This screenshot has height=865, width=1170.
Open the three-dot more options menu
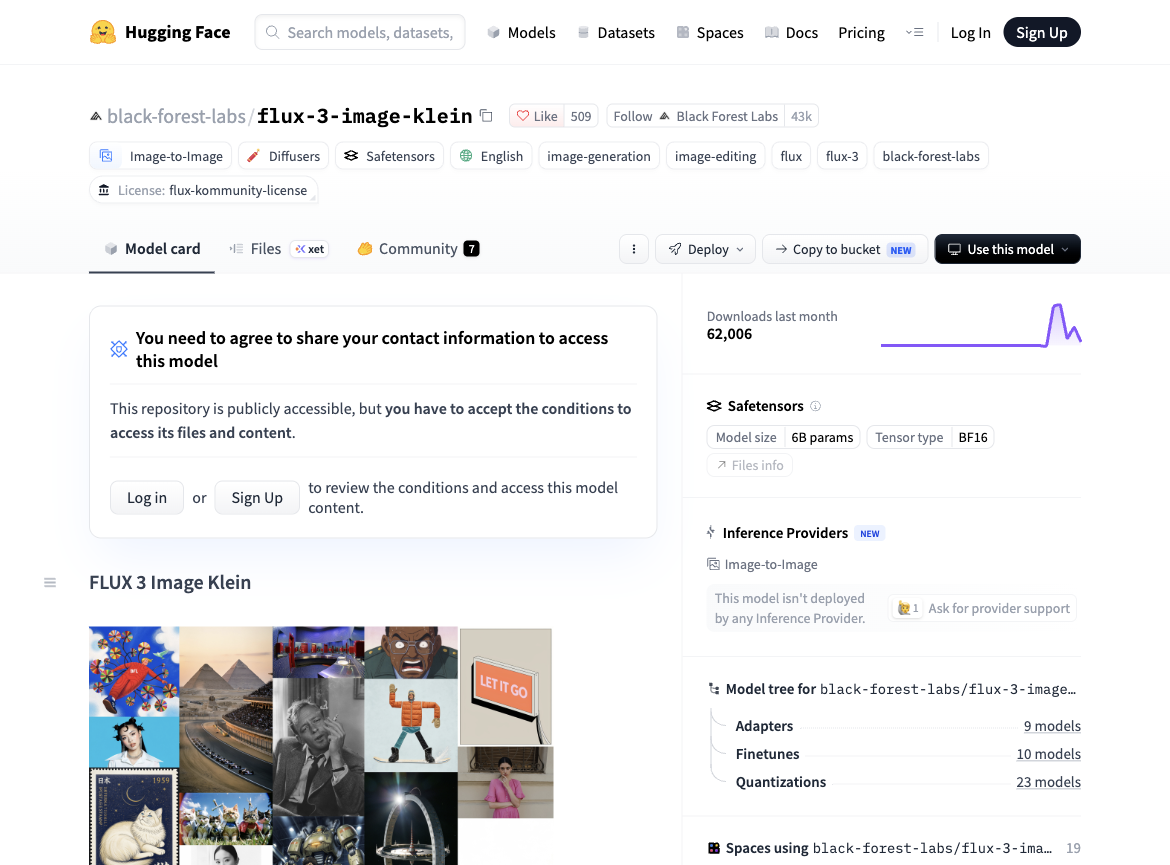[x=634, y=249]
